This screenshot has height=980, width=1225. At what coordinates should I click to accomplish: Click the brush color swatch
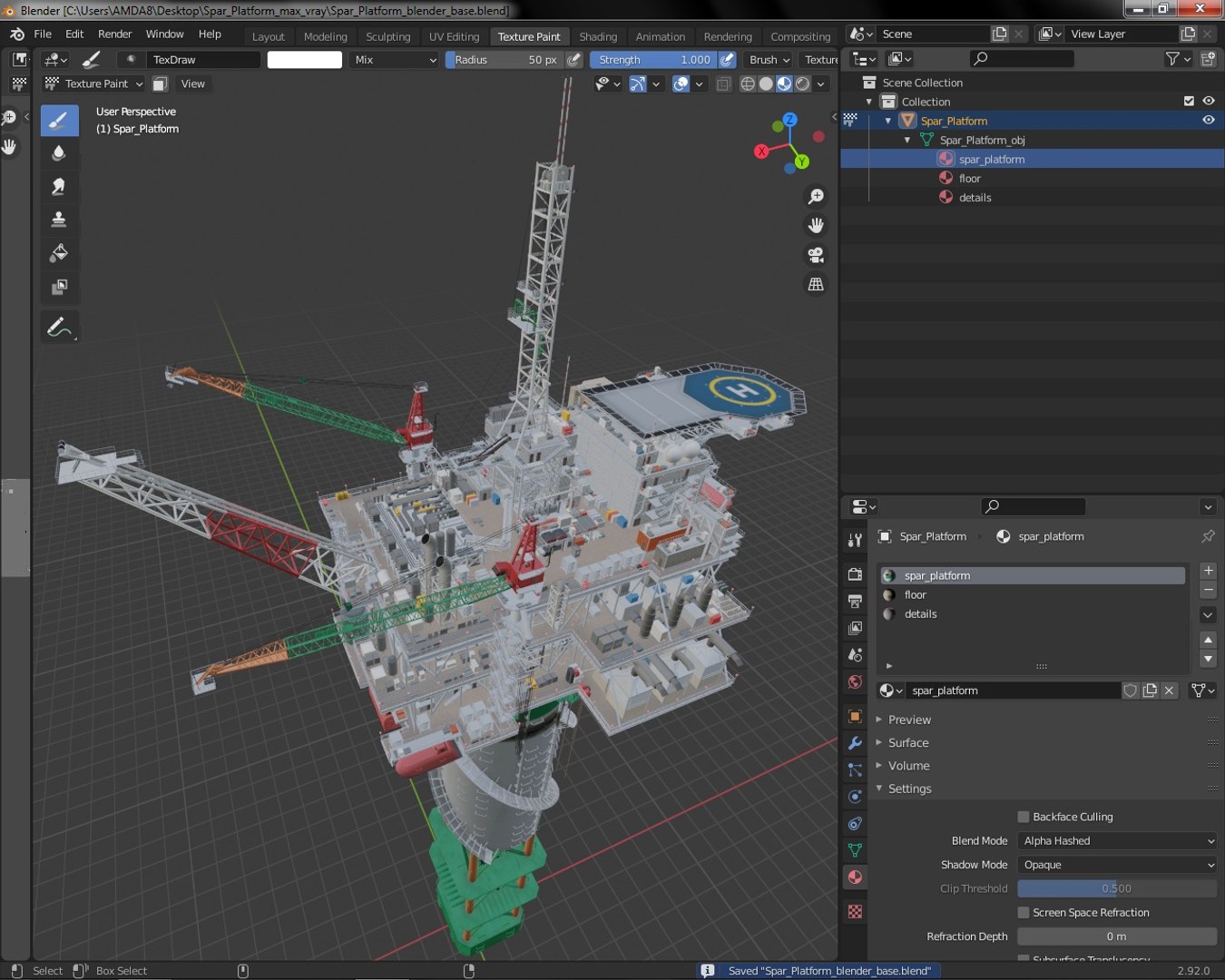click(305, 59)
